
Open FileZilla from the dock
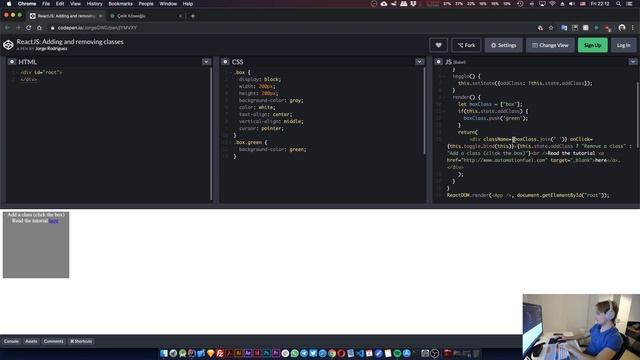pyautogui.click(x=220, y=353)
